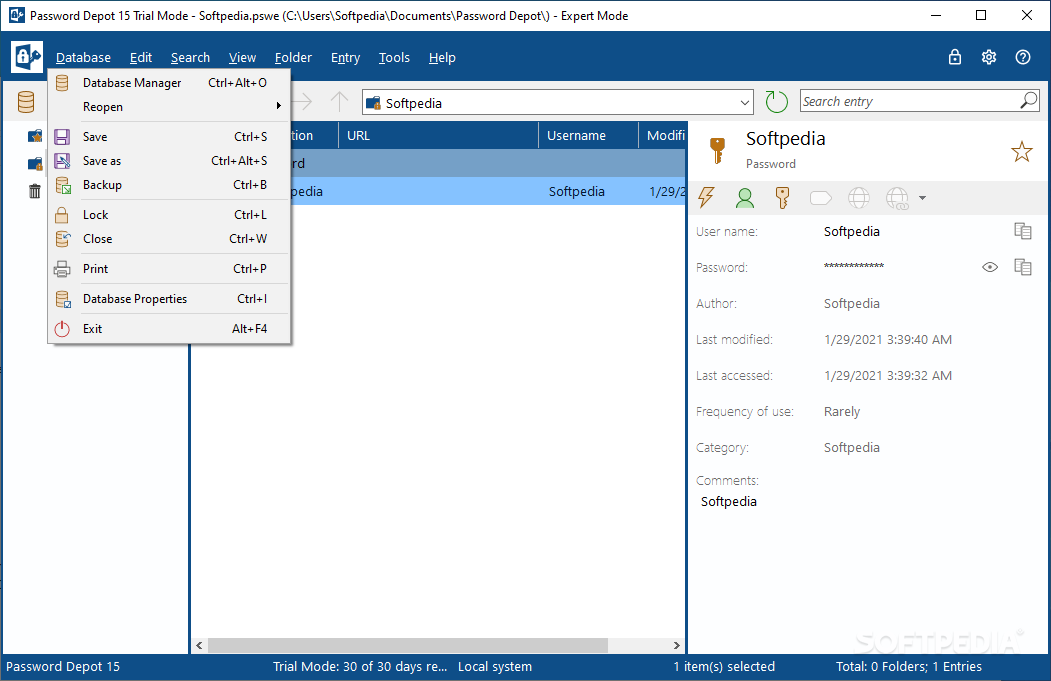
Task: Mark Softpedia entry as favorite star
Action: click(x=1022, y=151)
